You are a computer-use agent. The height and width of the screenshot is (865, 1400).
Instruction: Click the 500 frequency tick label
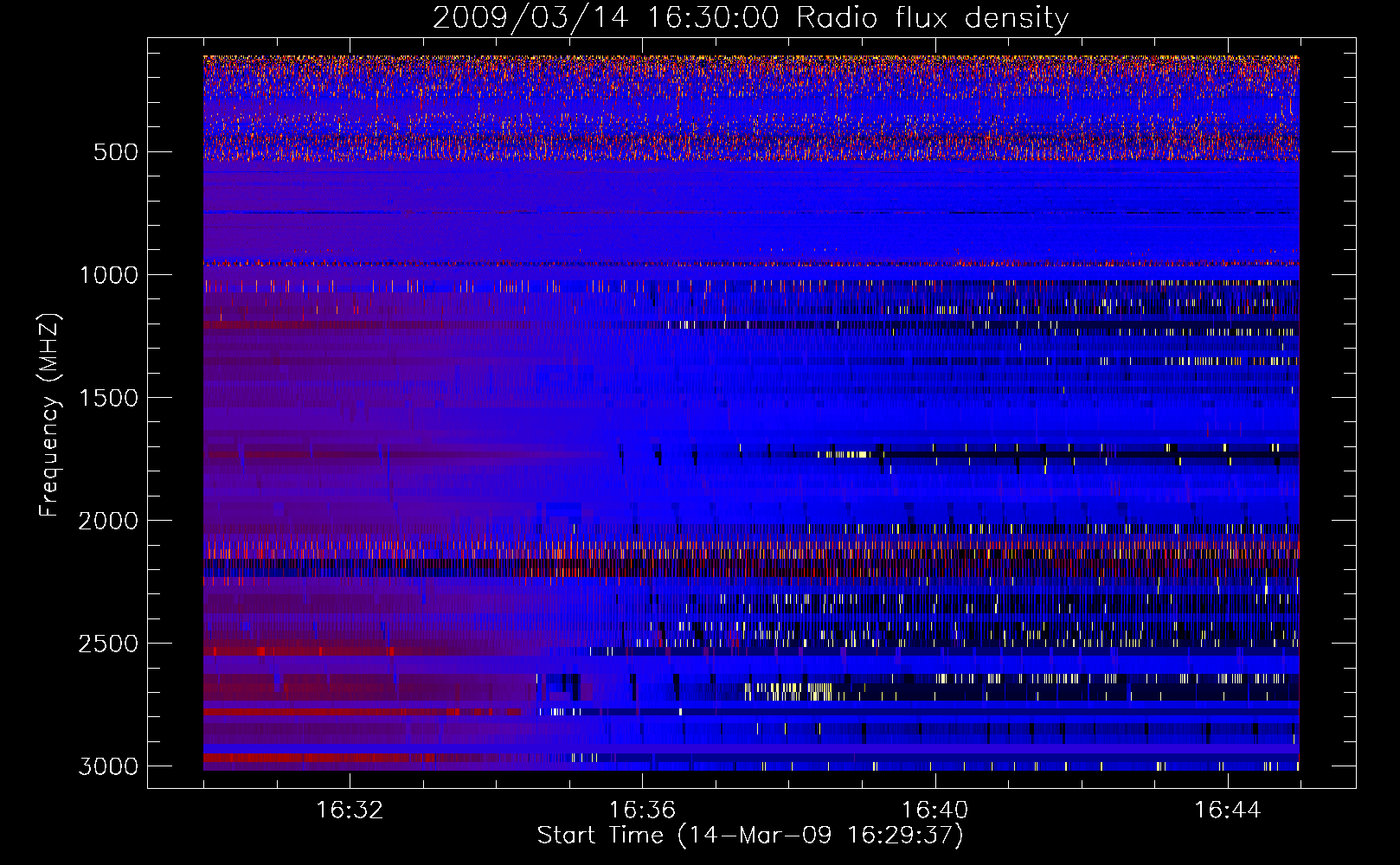pos(115,152)
